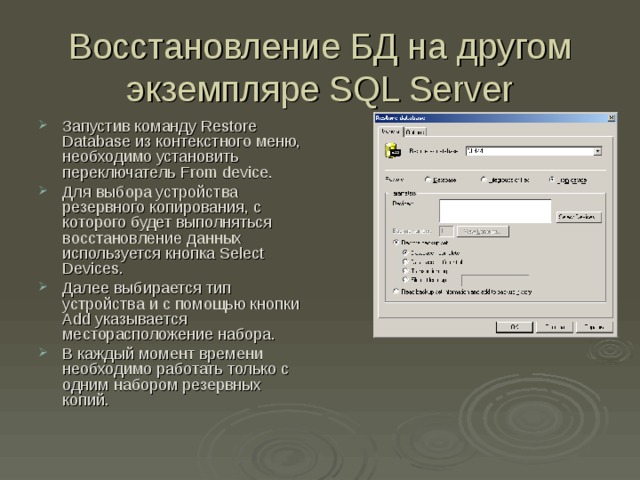
Task: Click the title line "экземпляре SQL Server"
Action: click(x=320, y=90)
